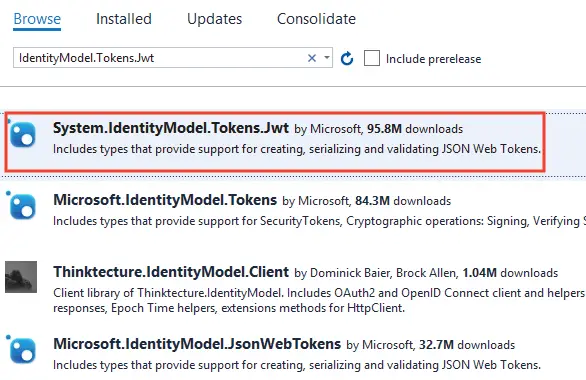Screen dimensions: 586x380
Task: Click the 'Include prerelease' label
Action: click(434, 59)
